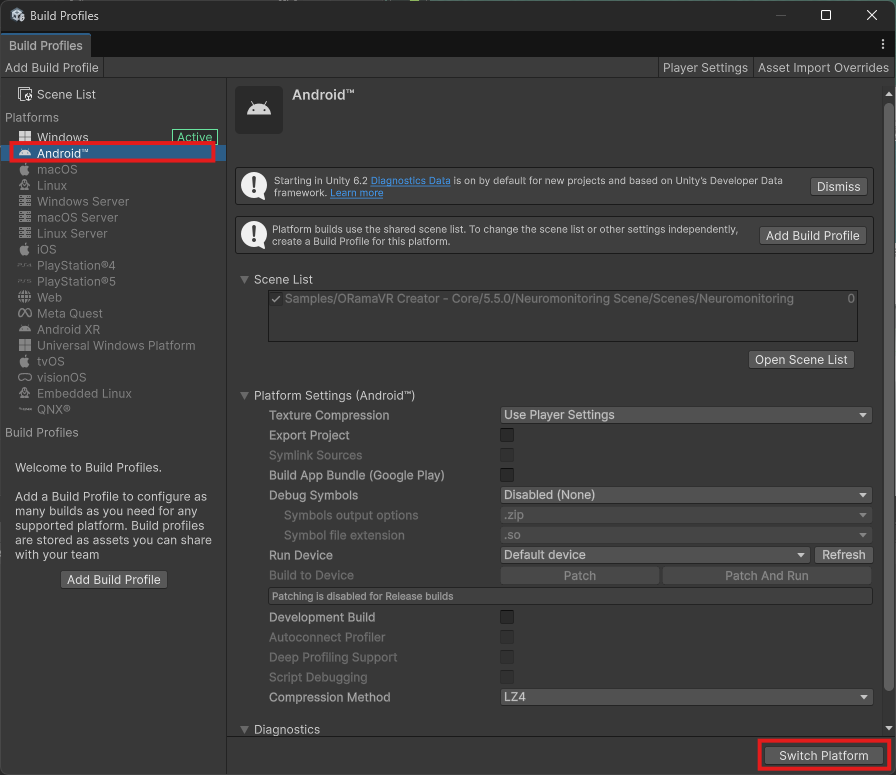Click Add Build Profile in platform notice
This screenshot has height=775, width=896.
click(812, 235)
